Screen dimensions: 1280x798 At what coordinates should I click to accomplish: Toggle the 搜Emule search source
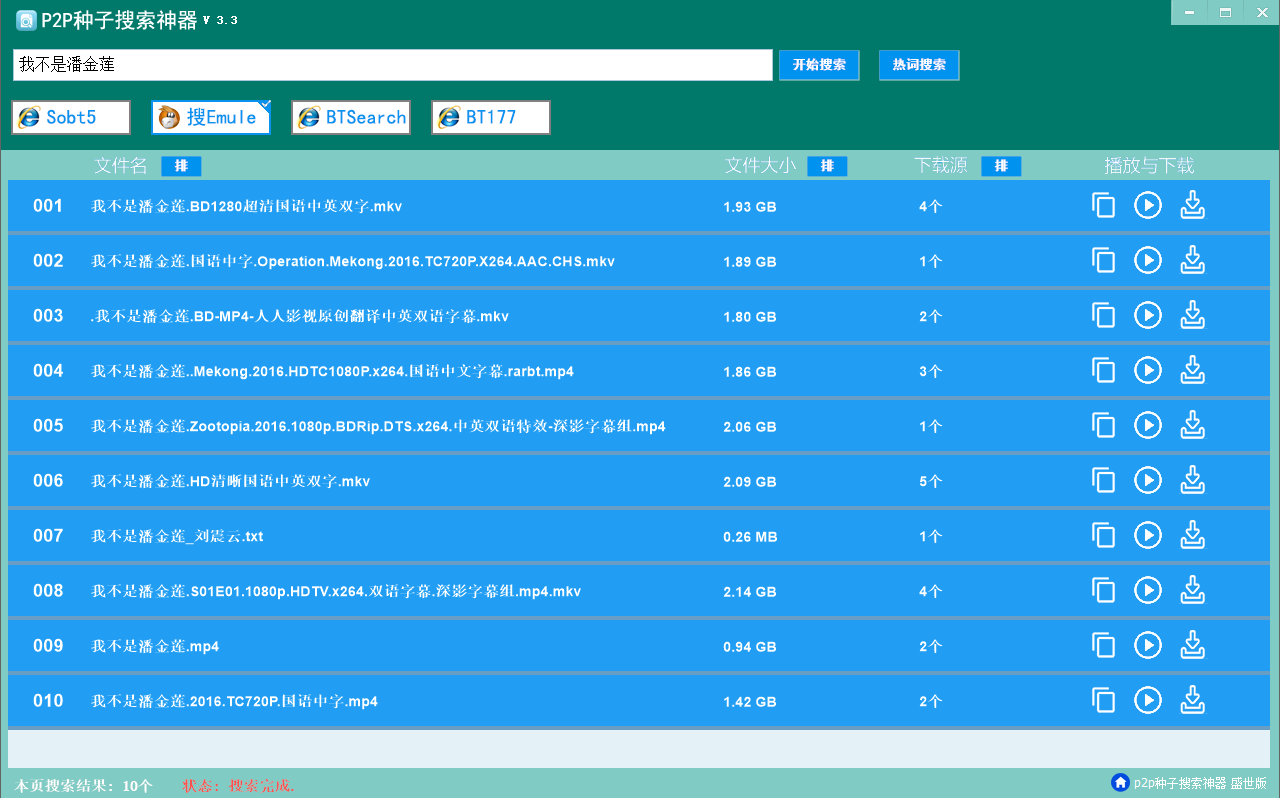click(211, 117)
